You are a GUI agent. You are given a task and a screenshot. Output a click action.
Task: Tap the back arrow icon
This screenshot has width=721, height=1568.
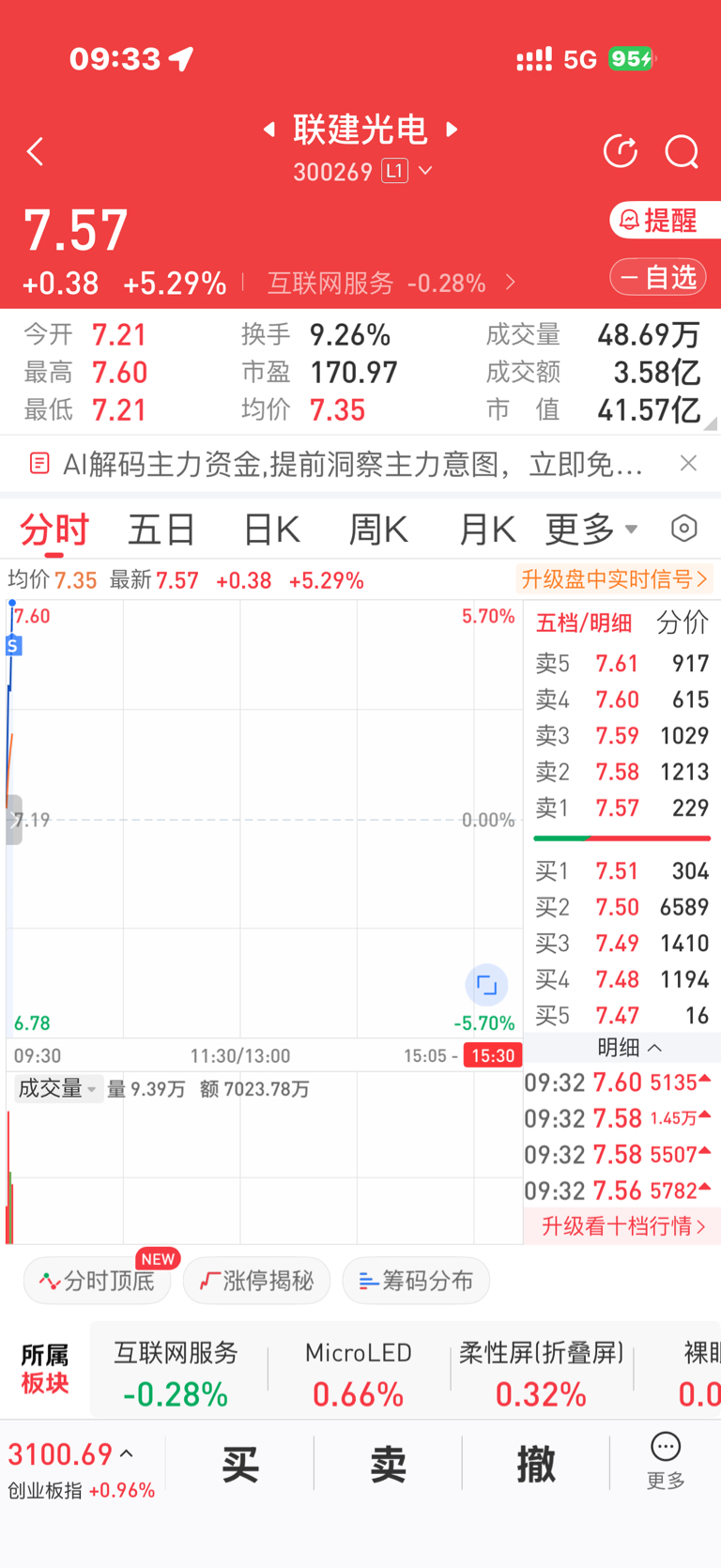point(36,152)
